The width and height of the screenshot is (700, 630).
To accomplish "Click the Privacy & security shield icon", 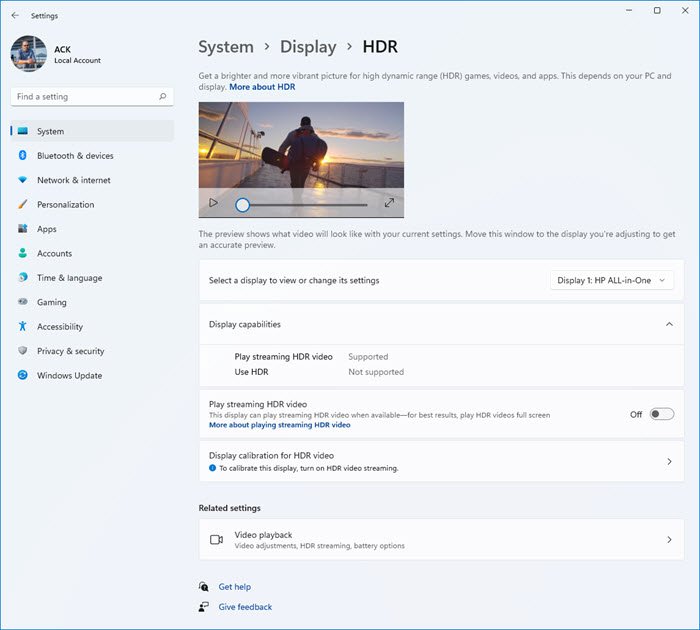I will (x=22, y=351).
